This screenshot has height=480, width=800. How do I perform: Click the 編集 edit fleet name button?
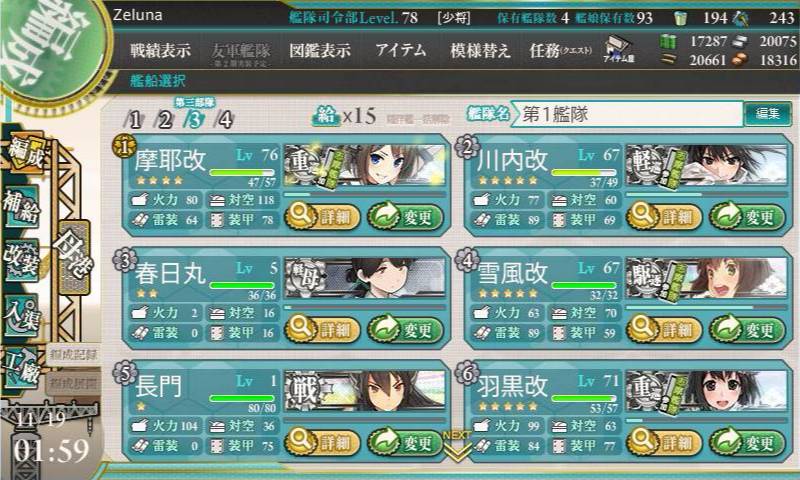767,113
